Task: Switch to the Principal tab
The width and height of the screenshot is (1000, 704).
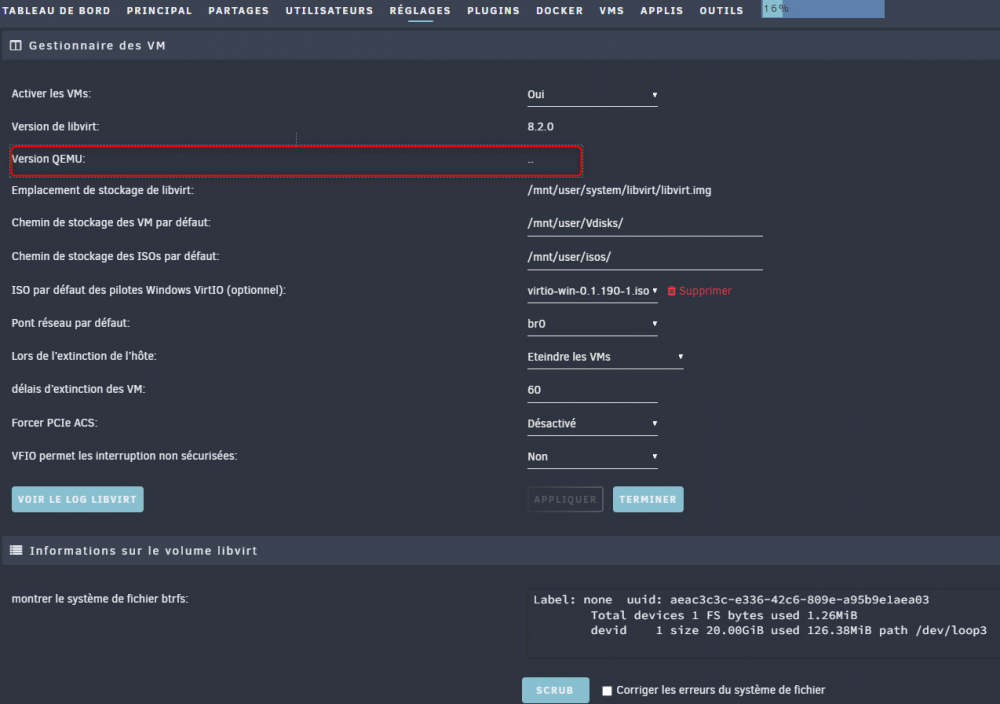Action: coord(159,11)
